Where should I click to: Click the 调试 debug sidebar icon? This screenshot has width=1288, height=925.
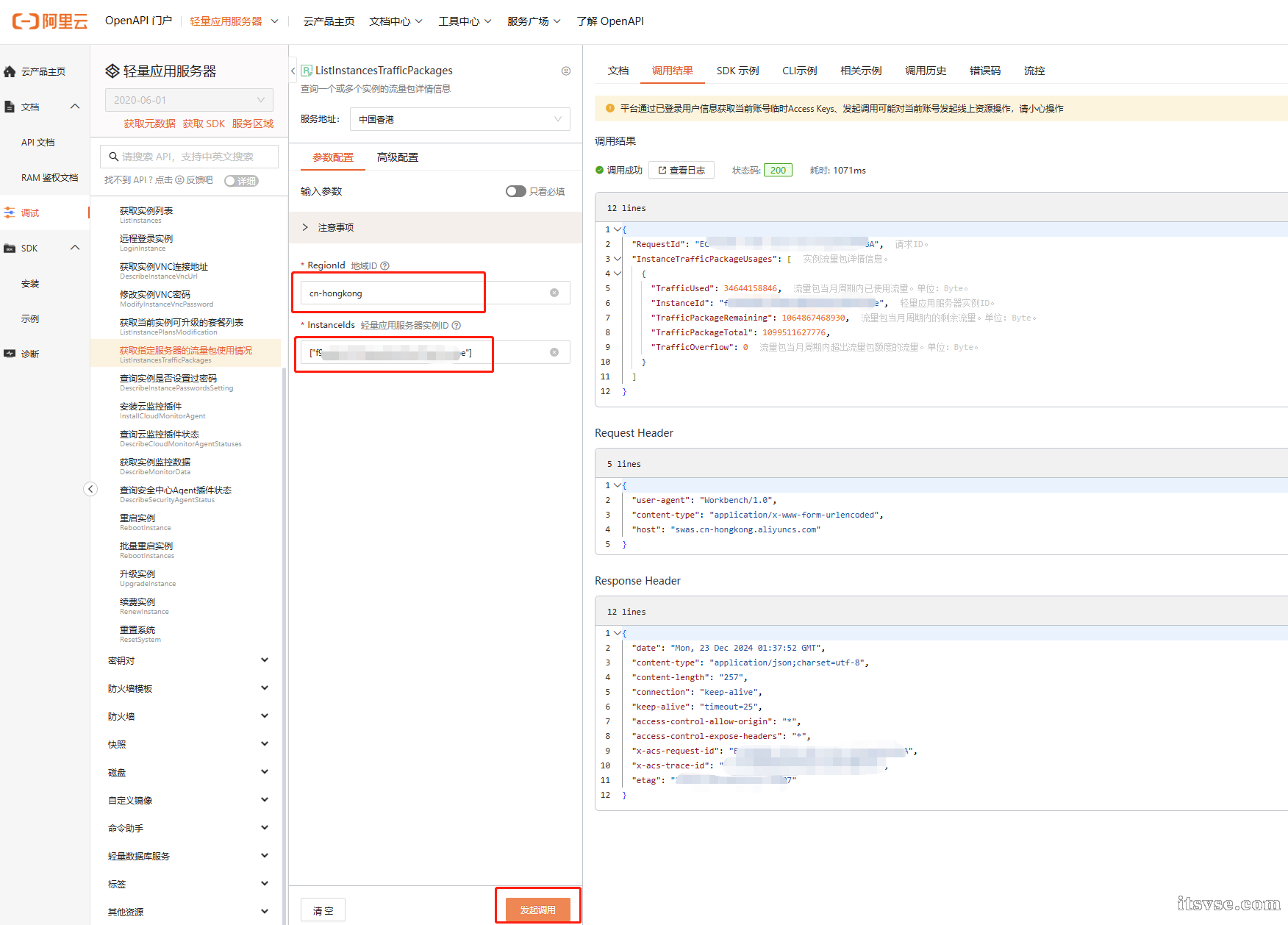[10, 213]
